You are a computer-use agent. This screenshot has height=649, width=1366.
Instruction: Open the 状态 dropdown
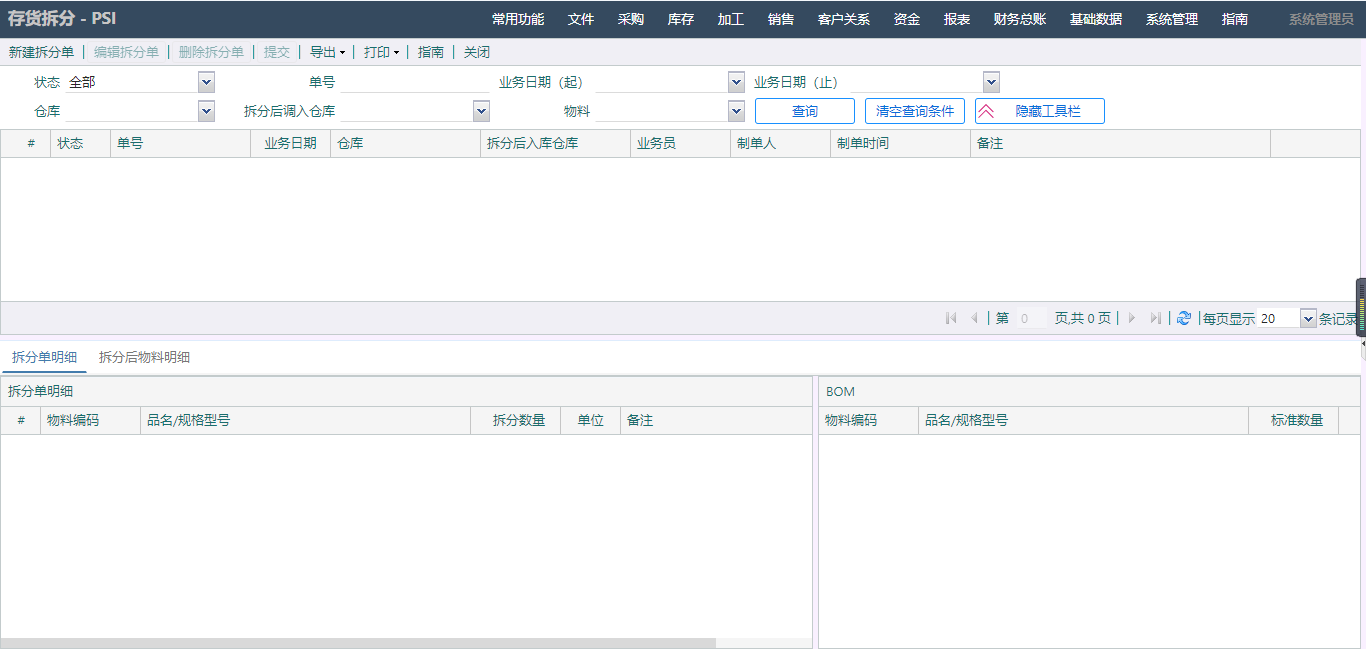point(206,82)
